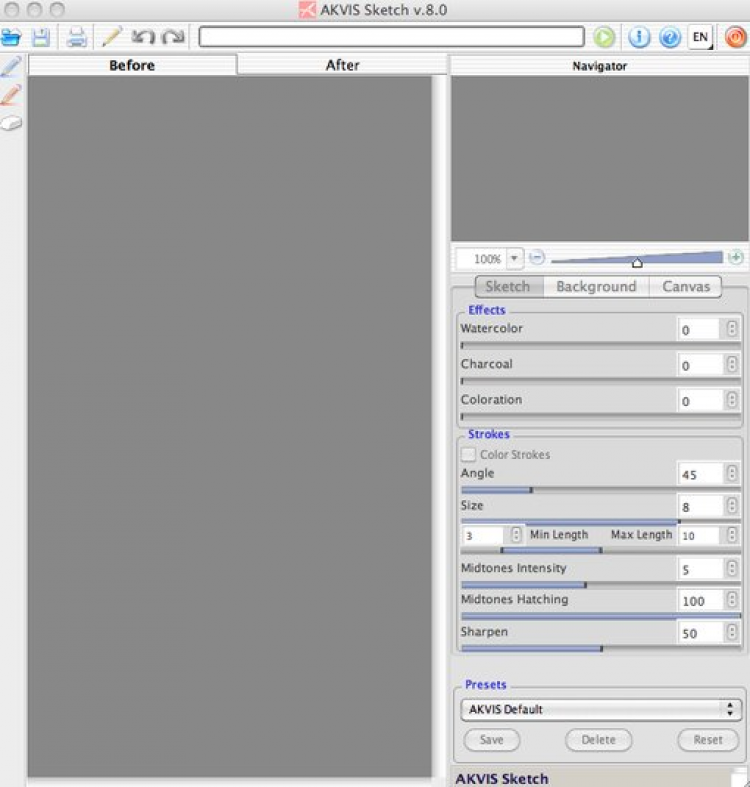The width and height of the screenshot is (750, 787).
Task: Switch to the Background tab
Action: click(596, 287)
